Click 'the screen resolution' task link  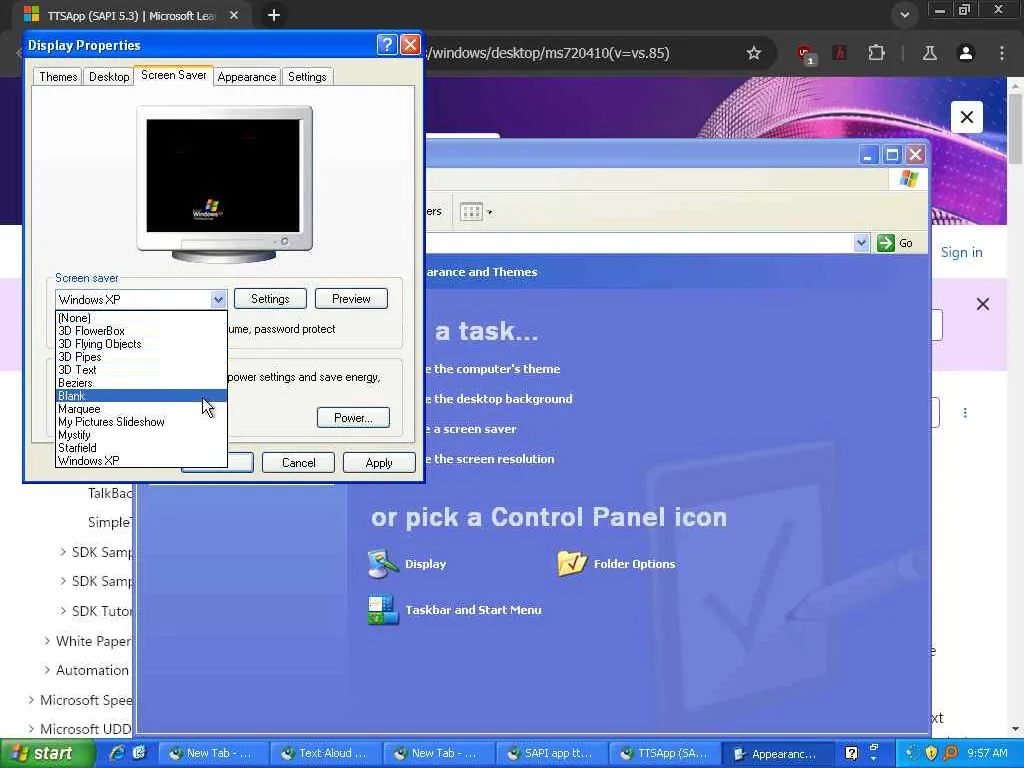coord(494,459)
